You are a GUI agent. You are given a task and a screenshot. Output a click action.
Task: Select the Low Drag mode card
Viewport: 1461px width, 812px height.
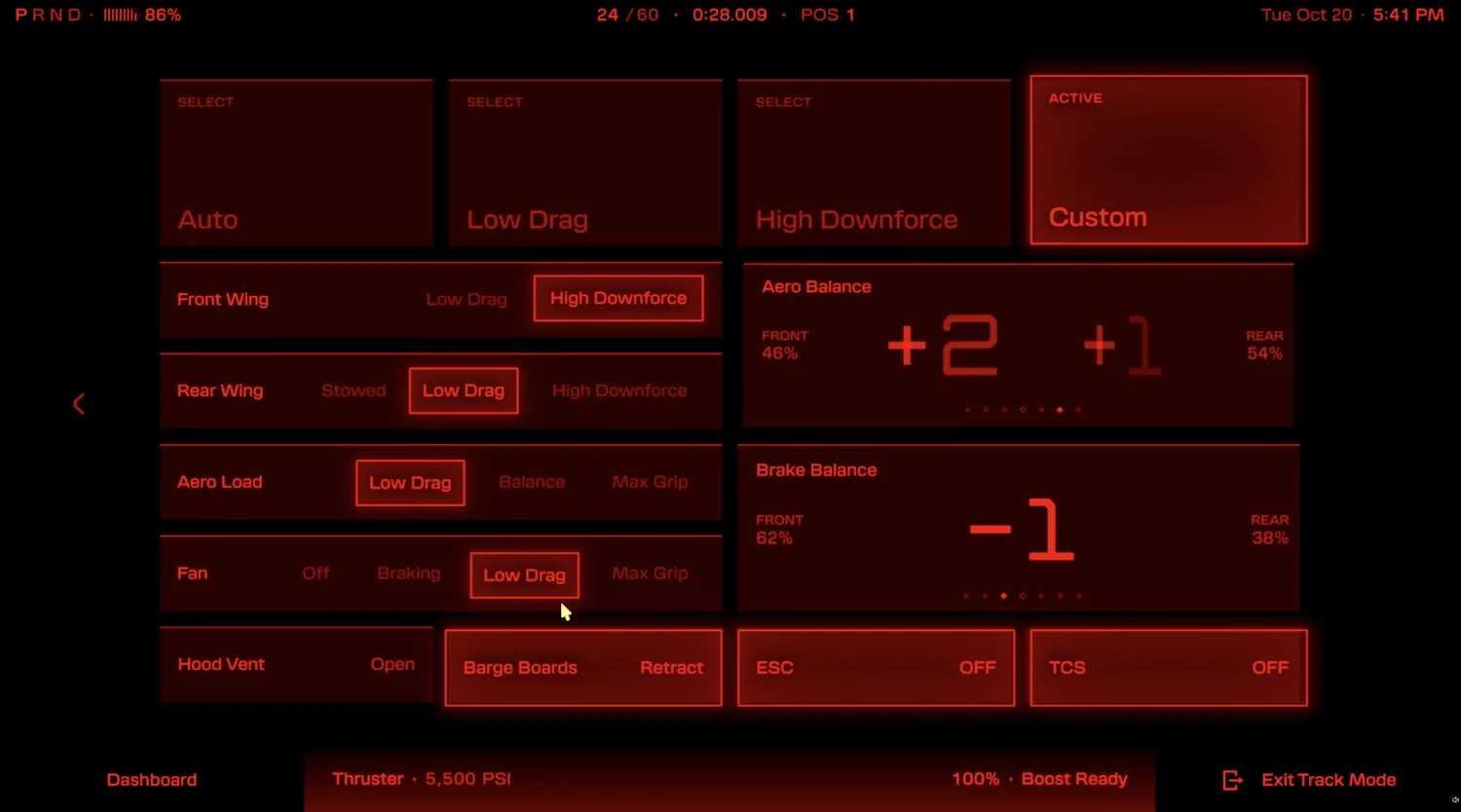[585, 163]
